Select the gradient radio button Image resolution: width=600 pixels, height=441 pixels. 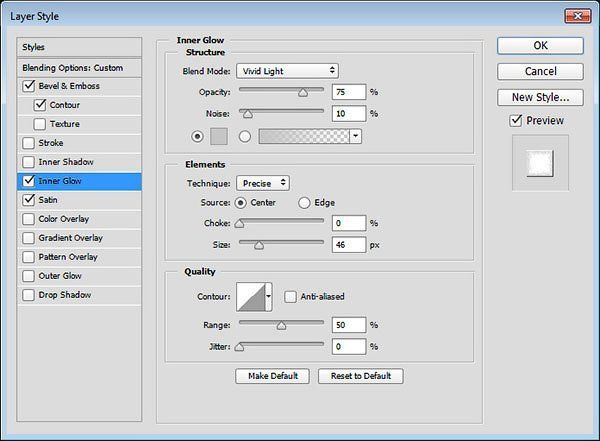click(245, 136)
